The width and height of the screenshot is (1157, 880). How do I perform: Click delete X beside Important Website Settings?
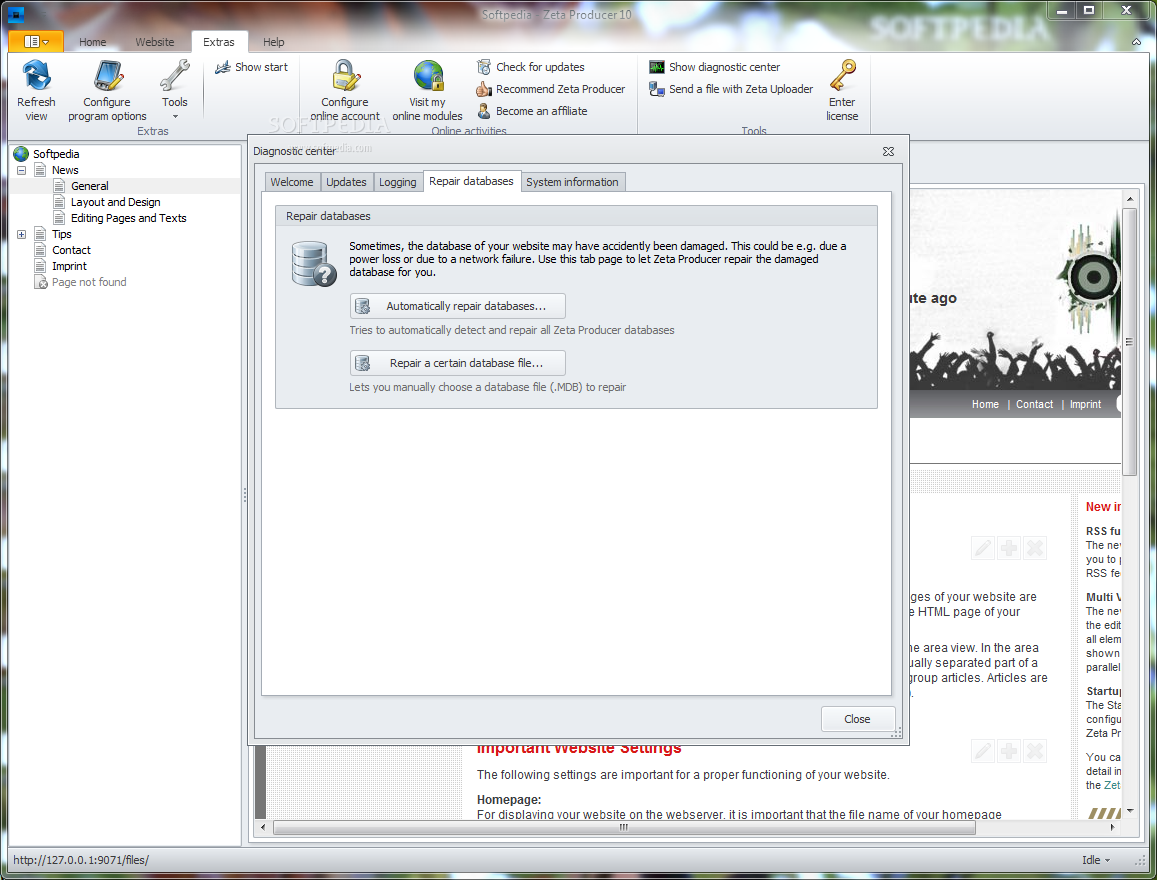(1035, 751)
